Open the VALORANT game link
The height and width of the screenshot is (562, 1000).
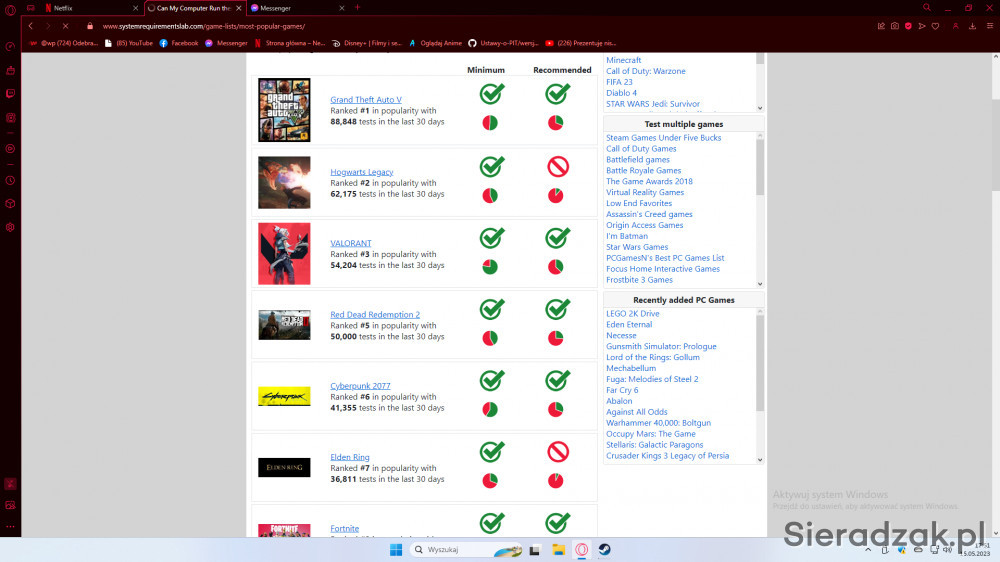click(x=351, y=244)
